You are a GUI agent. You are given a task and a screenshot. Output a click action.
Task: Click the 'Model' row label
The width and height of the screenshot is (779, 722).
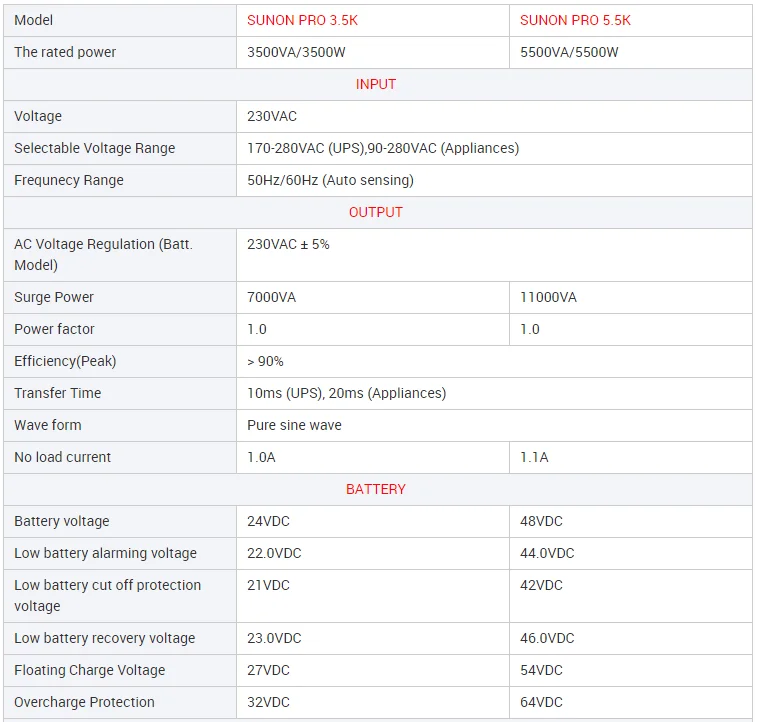[33, 20]
